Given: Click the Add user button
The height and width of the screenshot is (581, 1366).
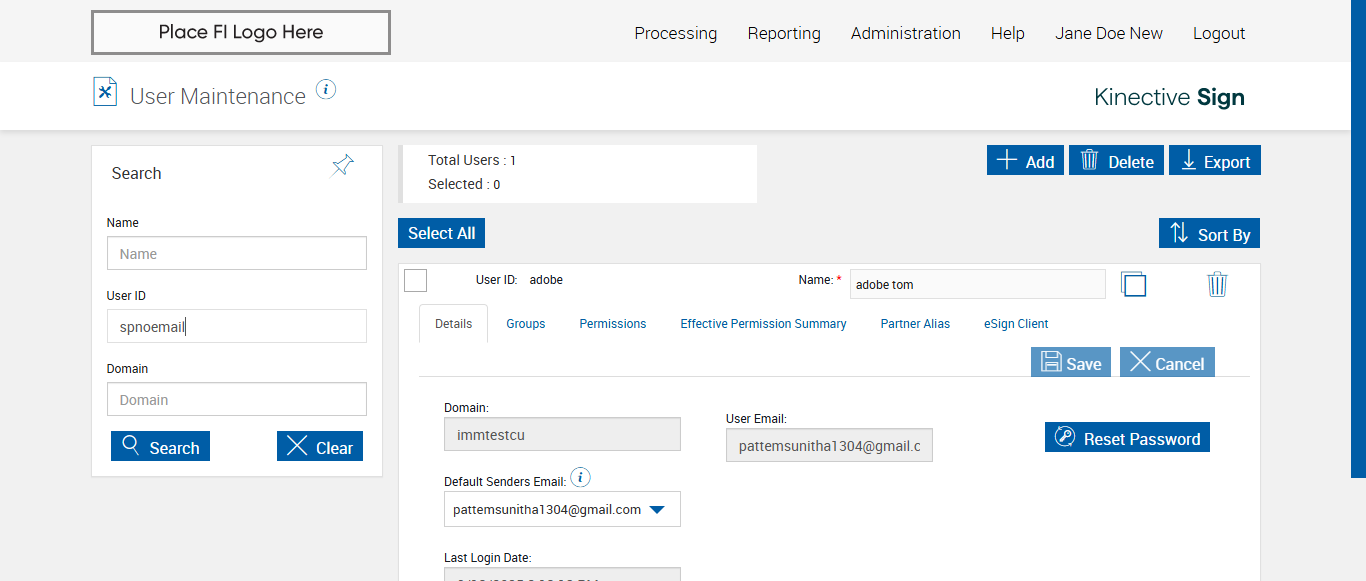Looking at the screenshot, I should coord(1025,161).
